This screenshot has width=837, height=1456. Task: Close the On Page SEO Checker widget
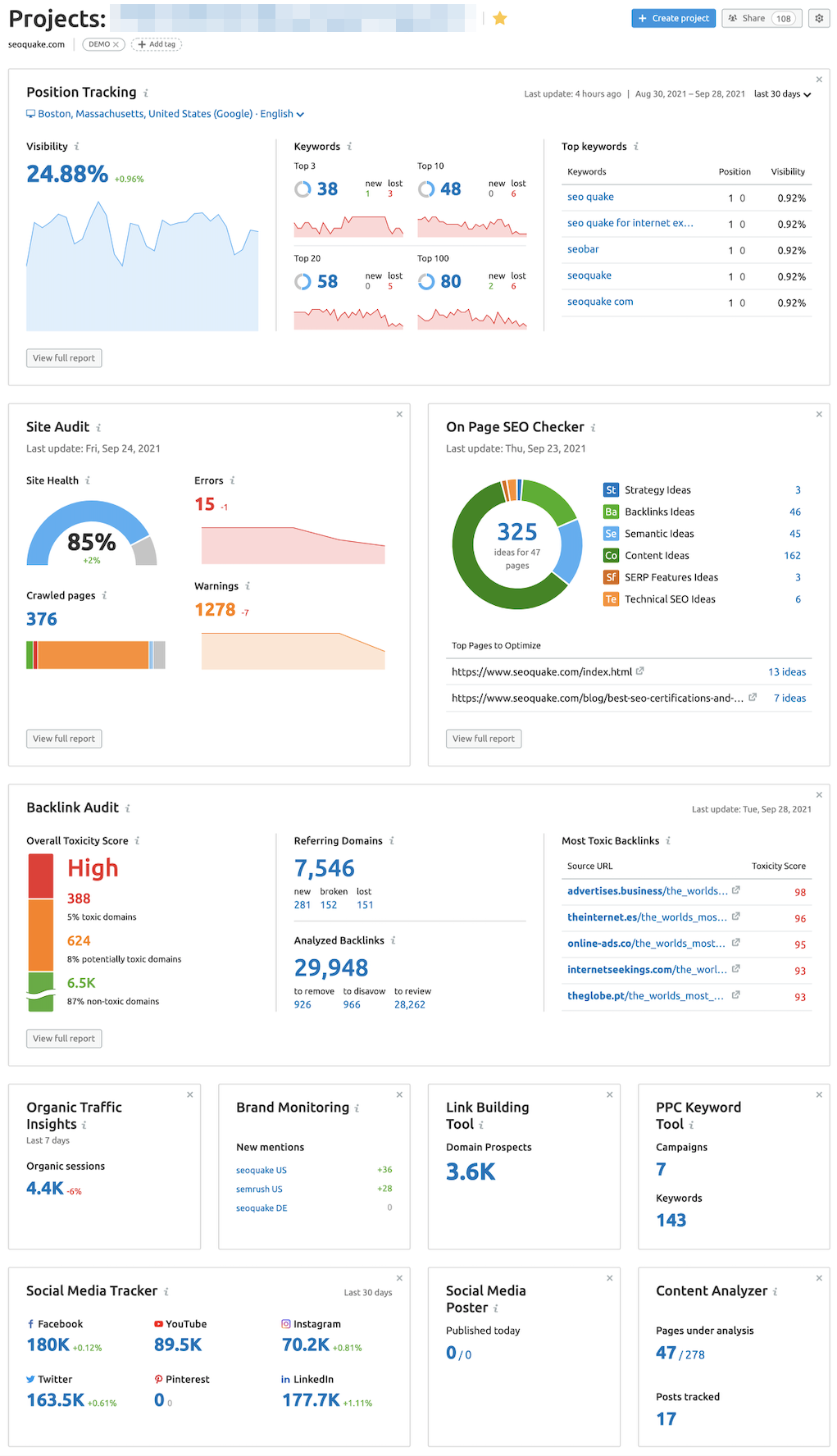819,414
